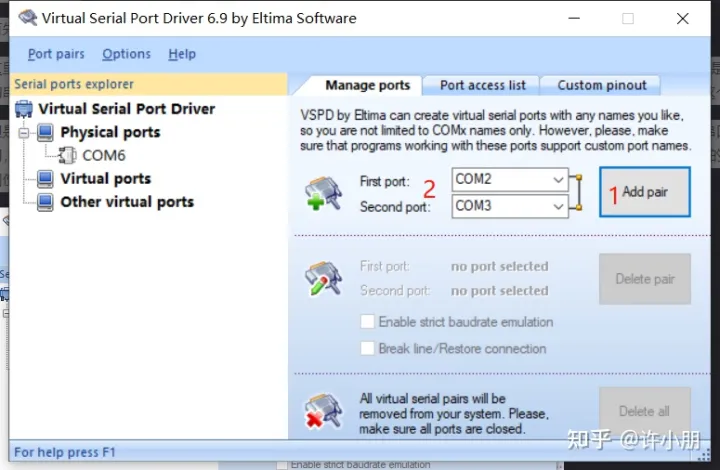This screenshot has width=720, height=470.
Task: Click the delete all connector icon with red X
Action: pos(324,410)
